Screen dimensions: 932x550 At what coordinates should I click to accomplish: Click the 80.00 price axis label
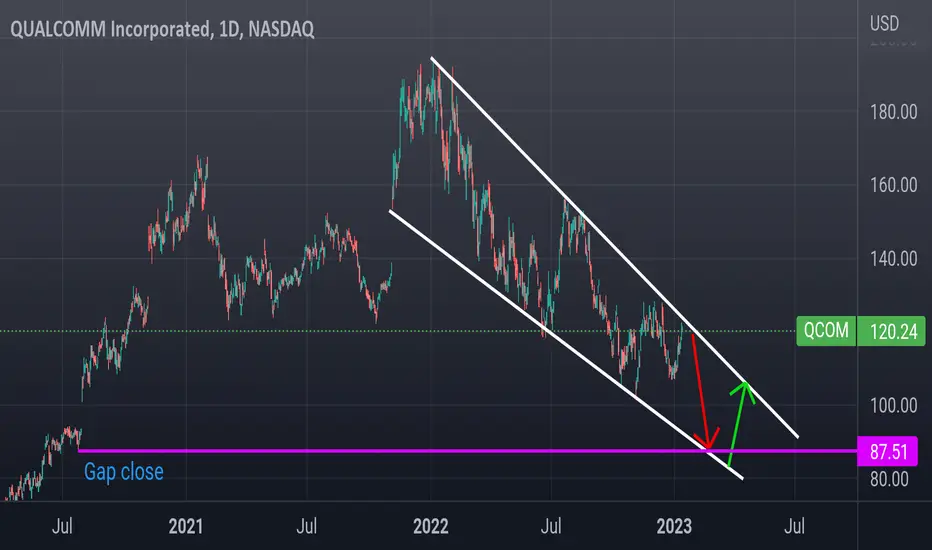[889, 479]
